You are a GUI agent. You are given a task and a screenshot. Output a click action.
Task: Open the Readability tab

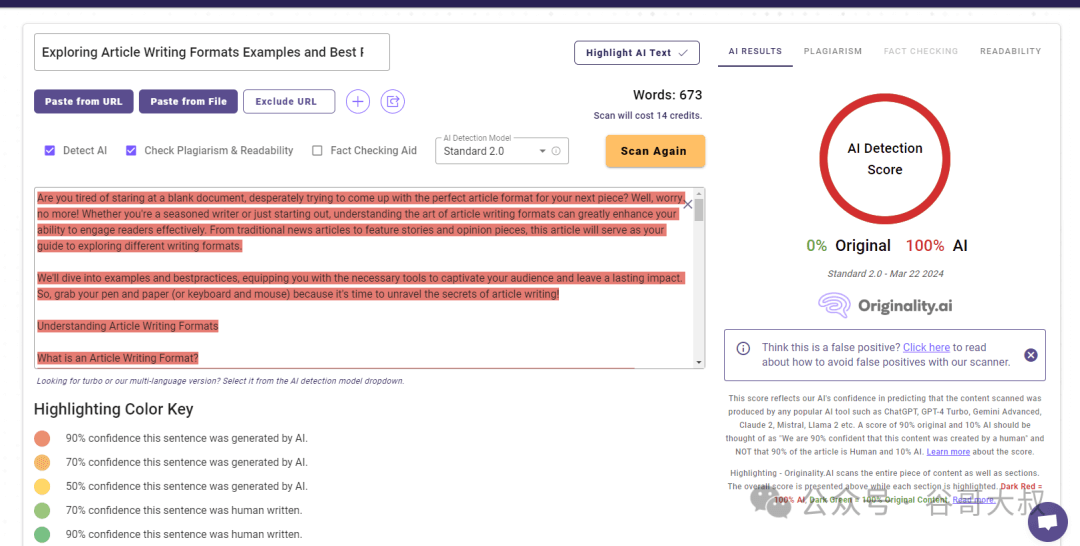point(1010,51)
